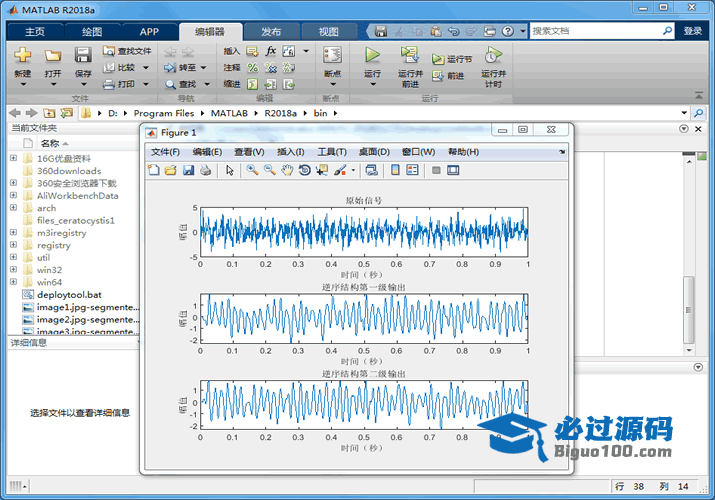715x500 pixels.
Task: Open the 工具(T) menu in Figure window
Action: 331,152
